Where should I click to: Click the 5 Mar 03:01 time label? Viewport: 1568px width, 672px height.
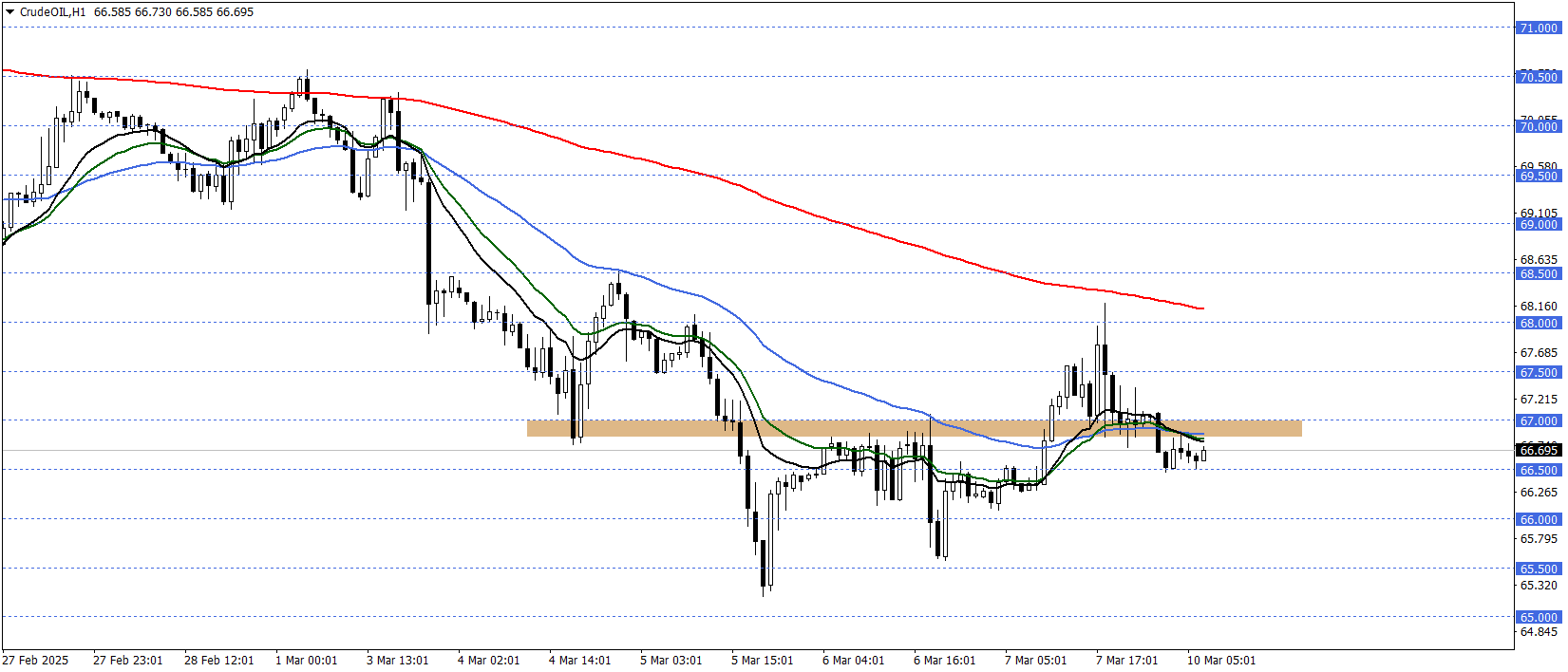pos(671,660)
